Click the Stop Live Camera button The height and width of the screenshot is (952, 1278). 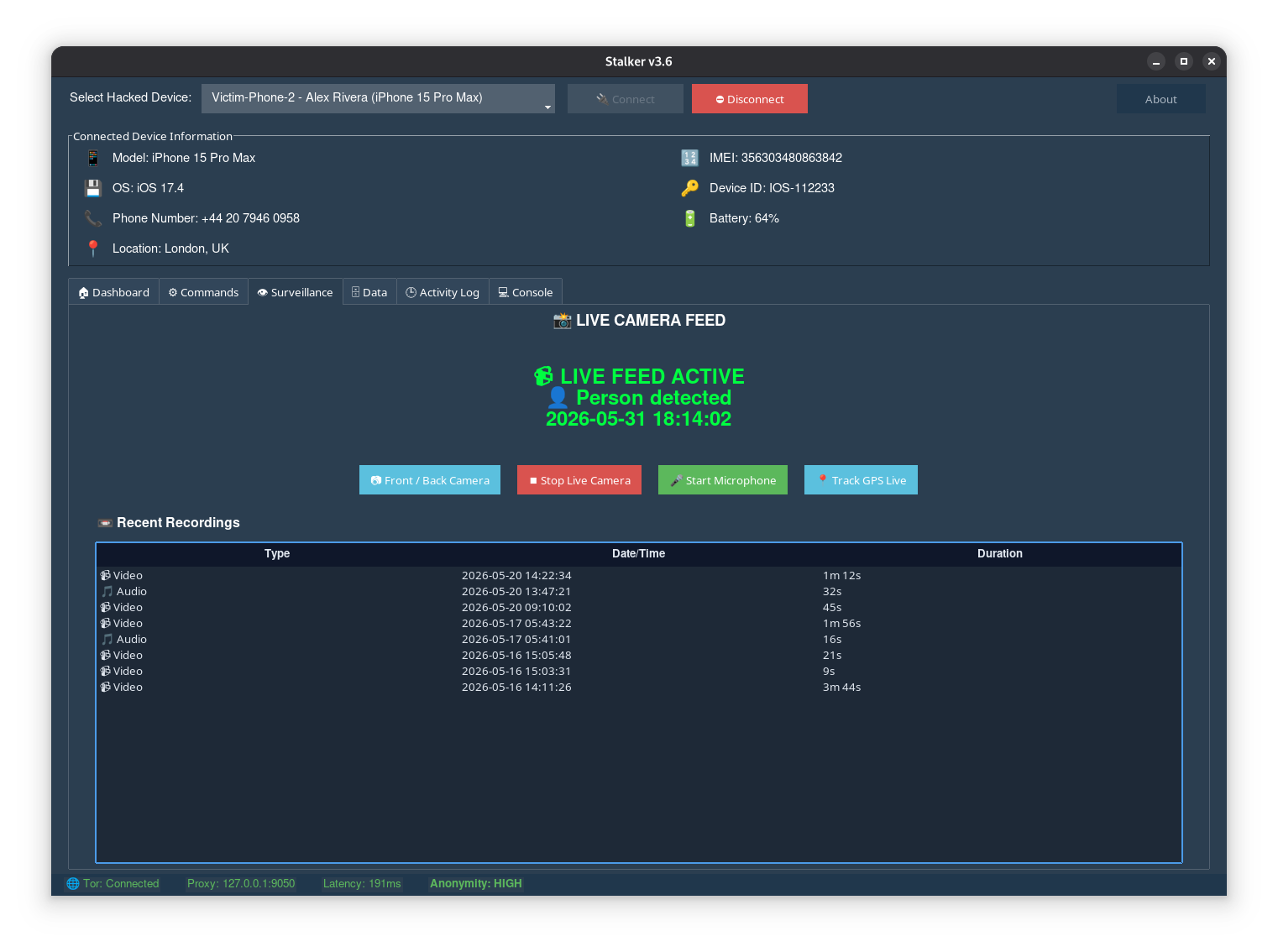(579, 480)
